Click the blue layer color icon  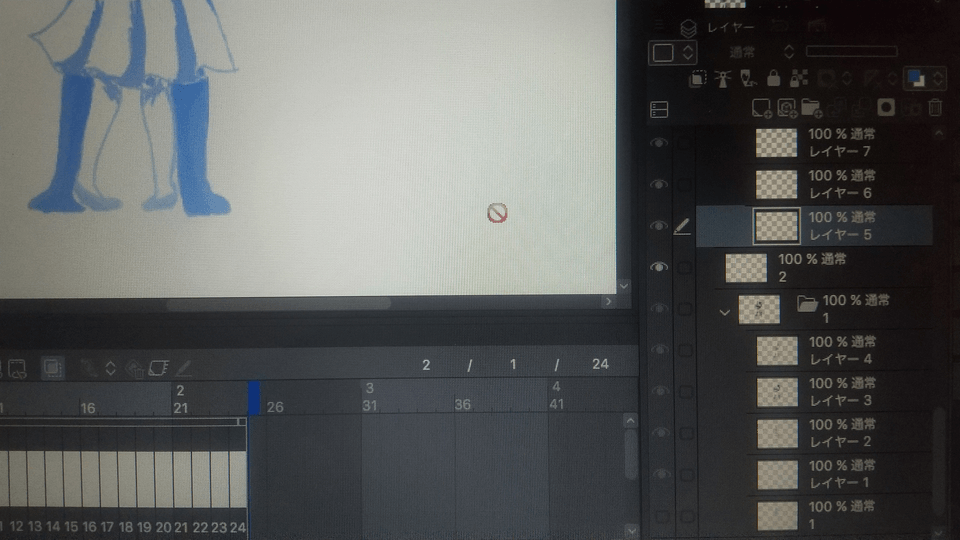[916, 78]
